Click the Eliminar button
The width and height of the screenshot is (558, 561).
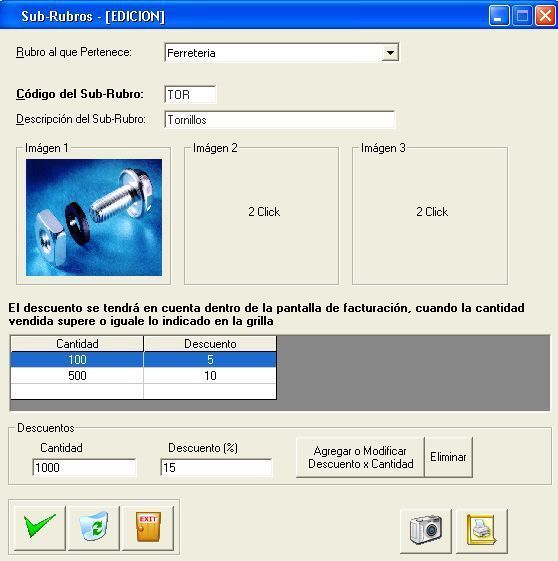449,457
